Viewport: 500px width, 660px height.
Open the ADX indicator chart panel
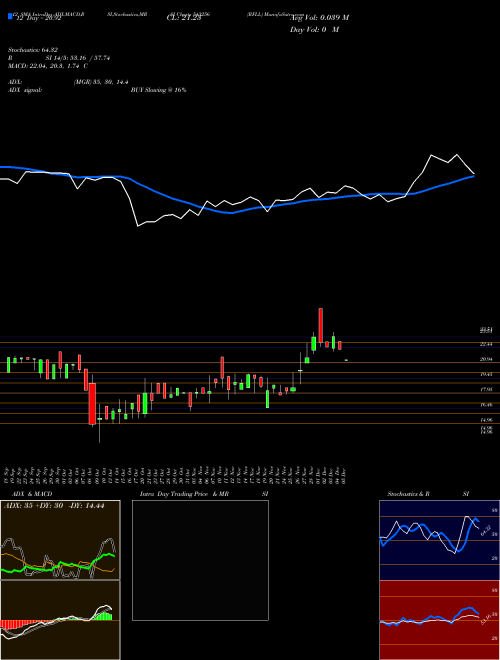pos(60,540)
